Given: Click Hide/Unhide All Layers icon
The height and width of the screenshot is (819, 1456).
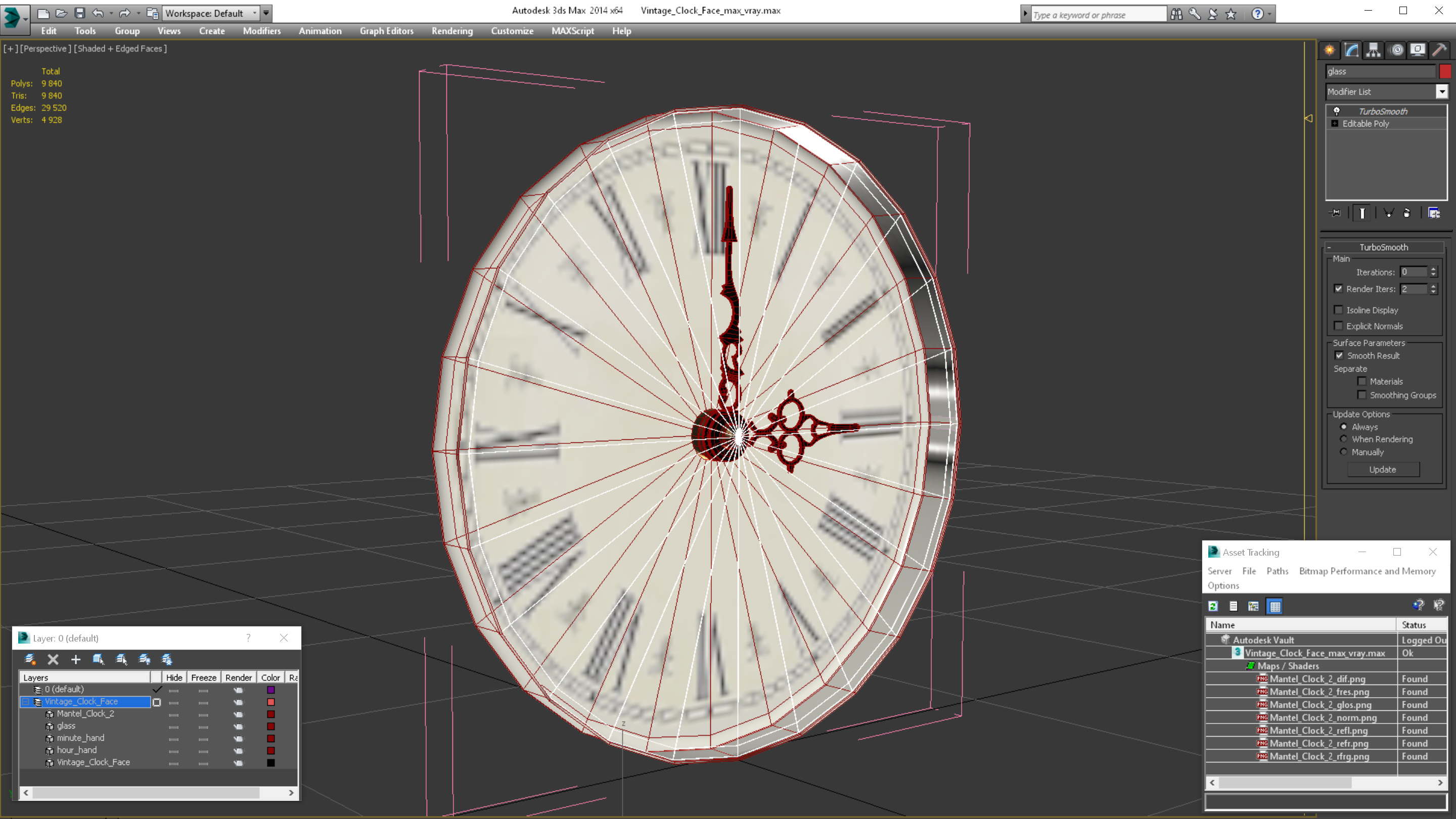Looking at the screenshot, I should pyautogui.click(x=144, y=659).
